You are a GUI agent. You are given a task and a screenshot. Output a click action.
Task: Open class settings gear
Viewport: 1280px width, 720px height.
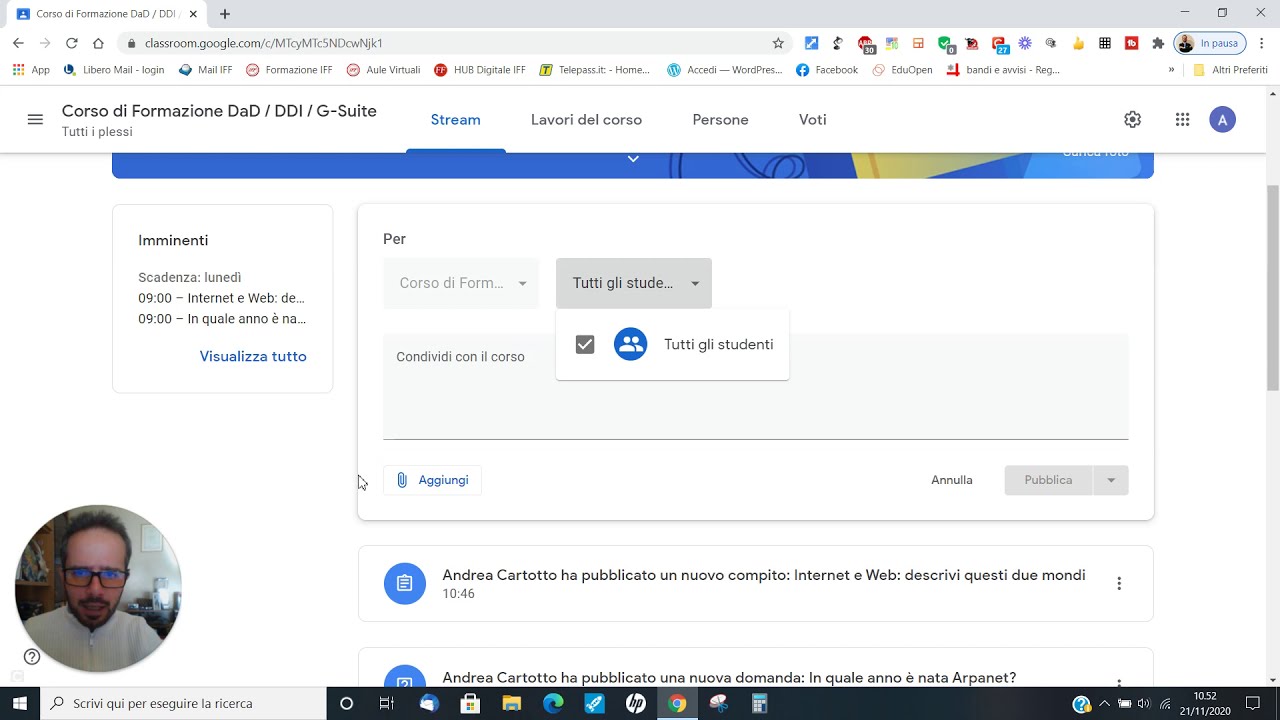tap(1132, 120)
